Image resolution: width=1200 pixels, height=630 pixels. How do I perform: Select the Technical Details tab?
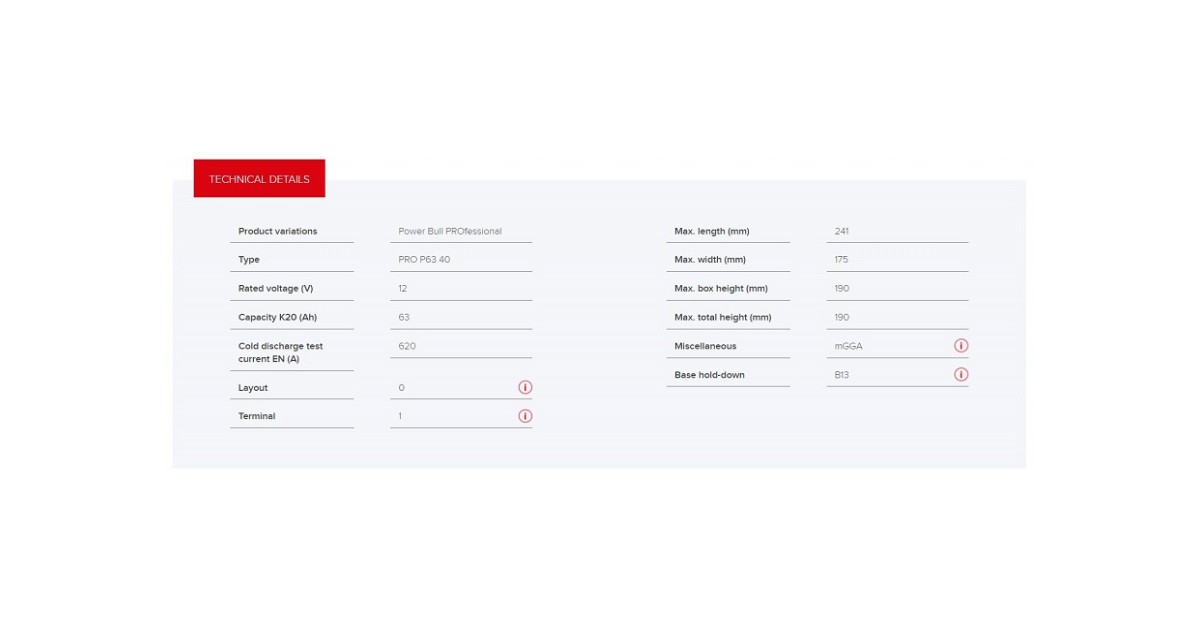(259, 179)
